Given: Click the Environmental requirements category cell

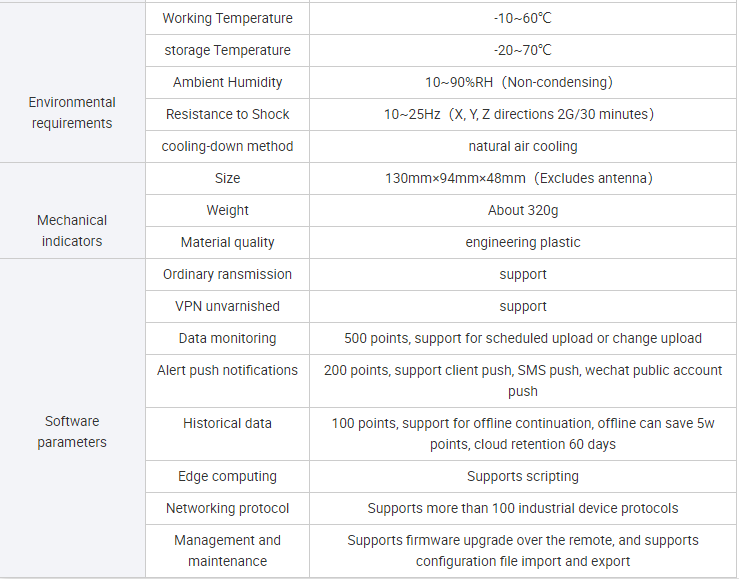Looking at the screenshot, I should (72, 113).
